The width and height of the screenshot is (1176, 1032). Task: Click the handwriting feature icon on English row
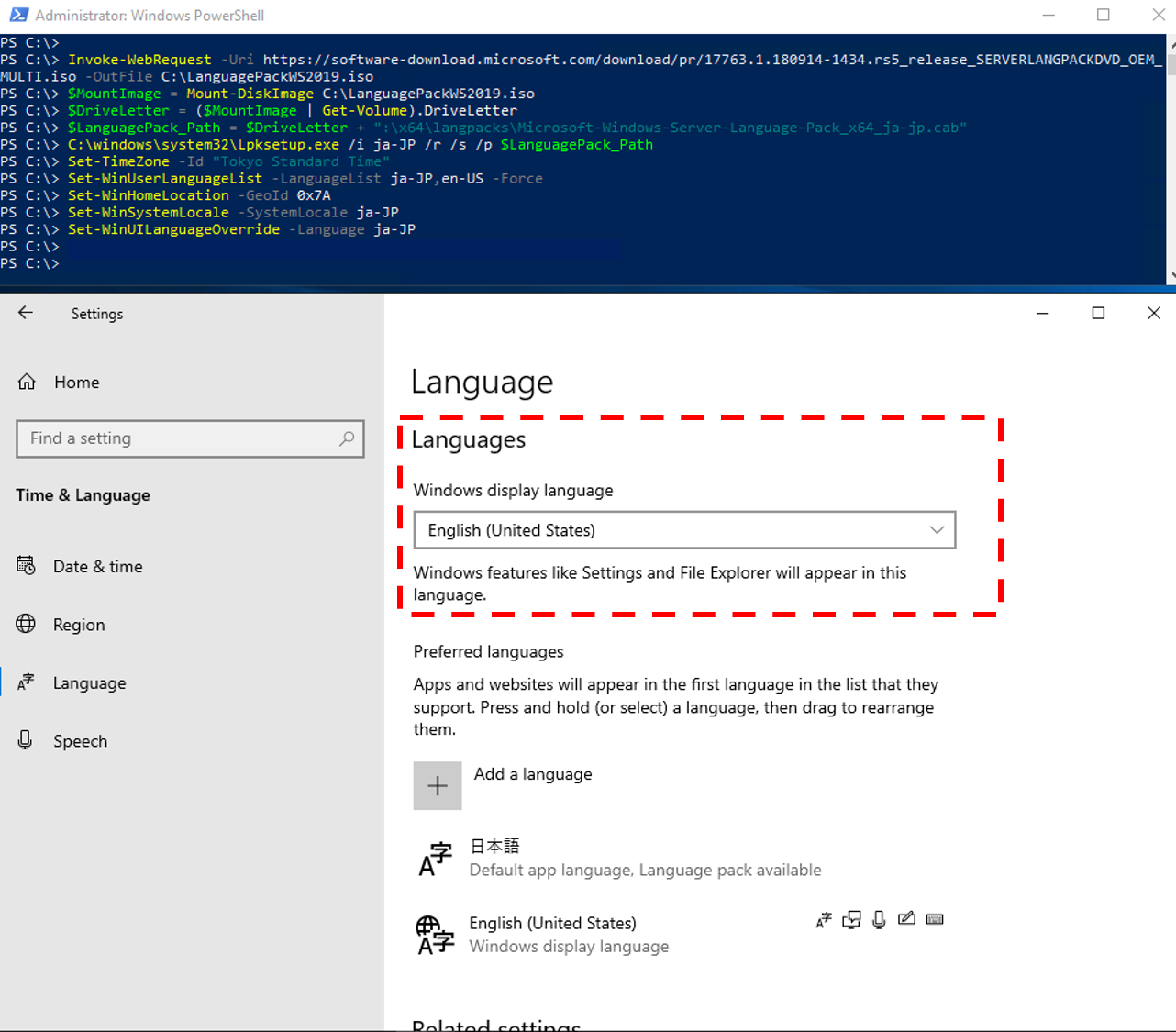[x=906, y=918]
